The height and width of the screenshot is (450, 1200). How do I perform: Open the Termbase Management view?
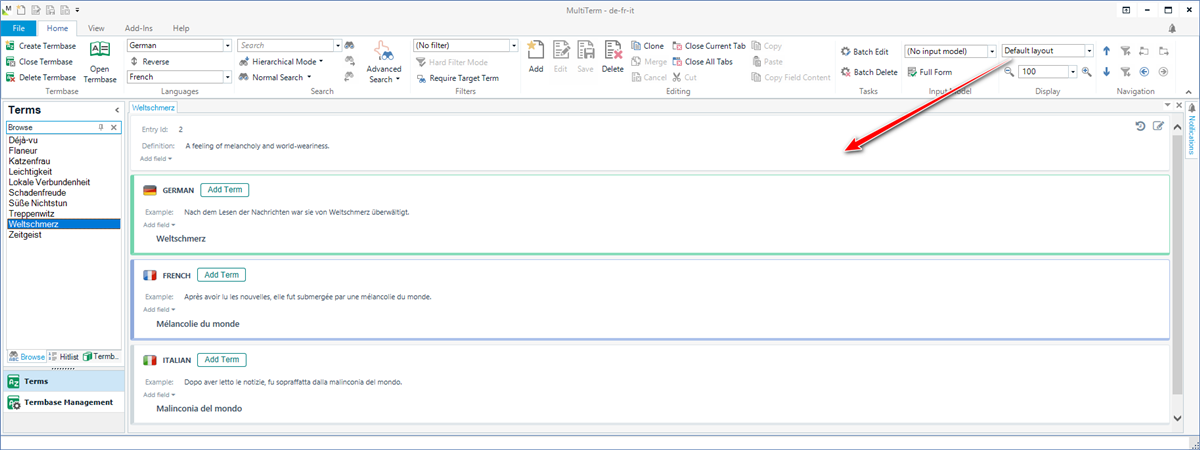point(63,402)
